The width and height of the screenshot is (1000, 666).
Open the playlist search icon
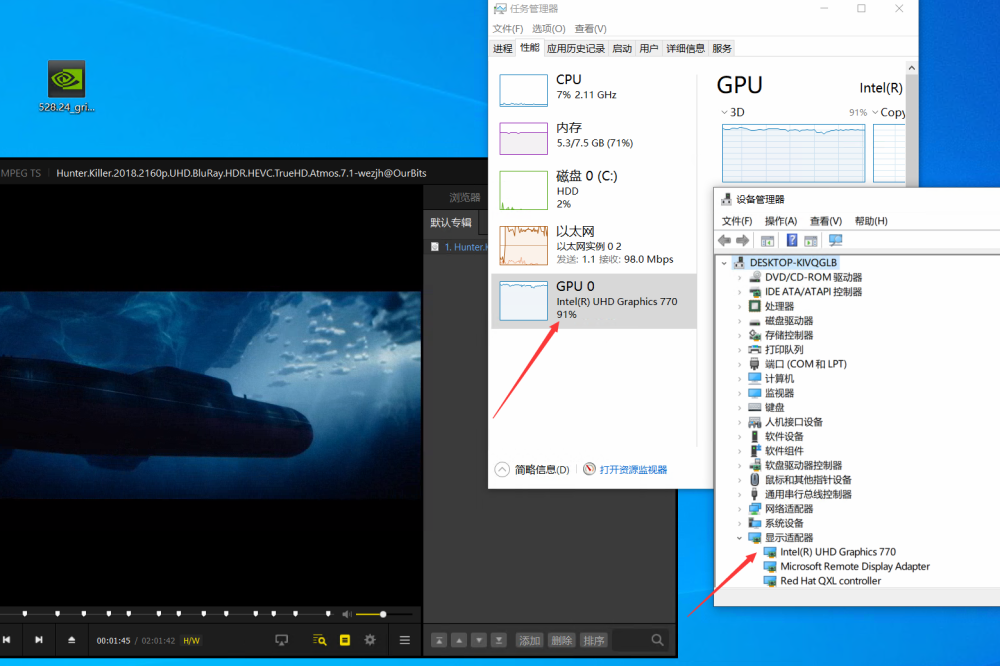(320, 640)
